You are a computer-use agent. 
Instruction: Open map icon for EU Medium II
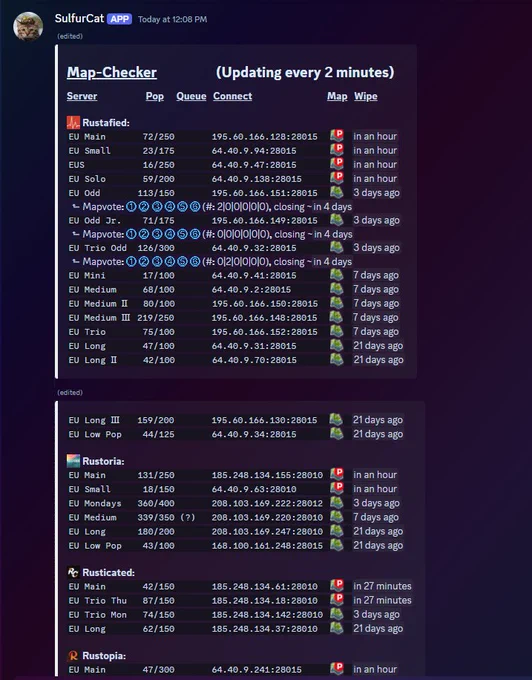(336, 303)
